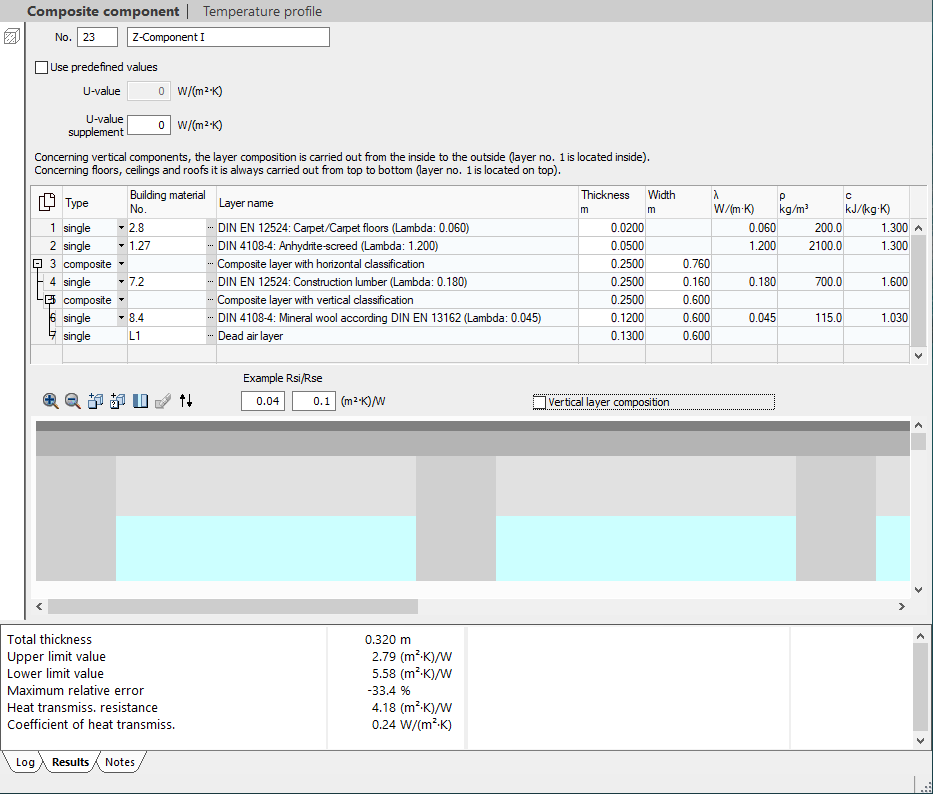933x794 pixels.
Task: Collapse composite layer 5 tree node
Action: [x=50, y=299]
